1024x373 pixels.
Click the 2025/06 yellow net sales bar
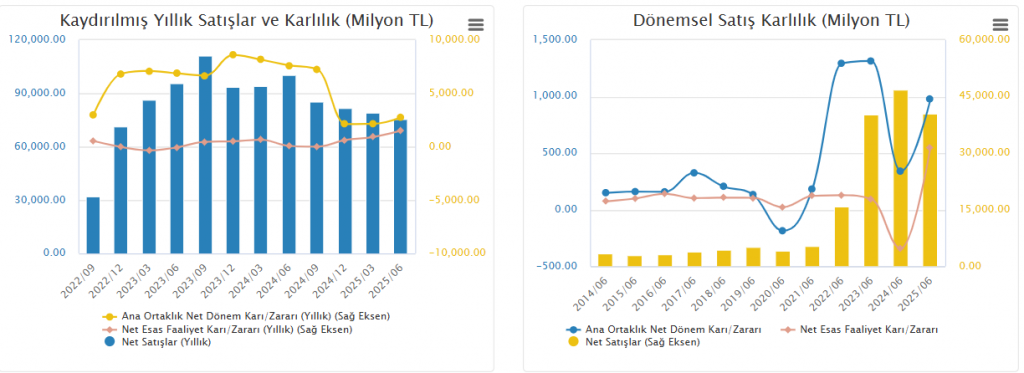click(x=930, y=190)
